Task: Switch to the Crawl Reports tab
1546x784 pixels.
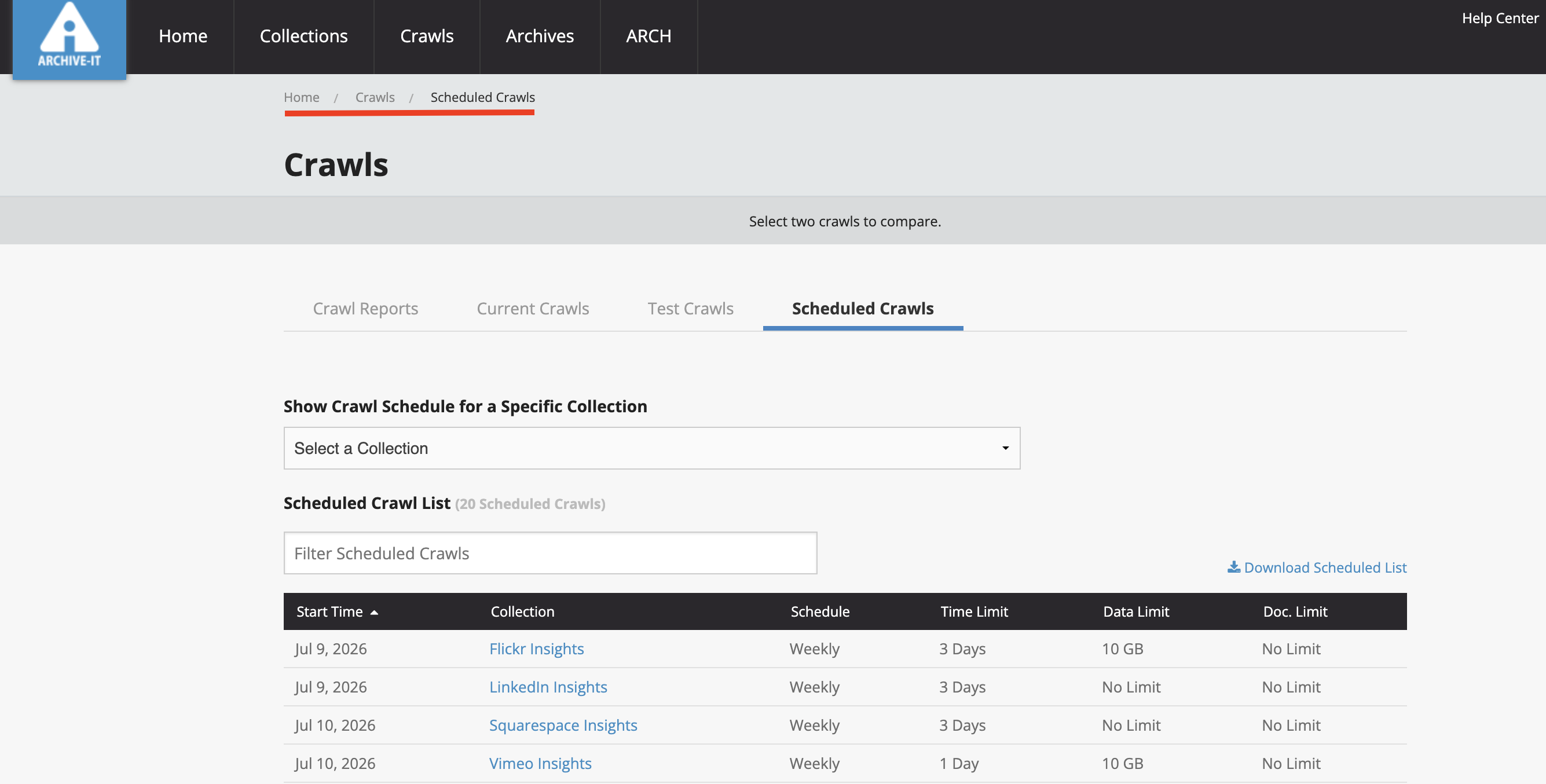Action: tap(365, 309)
